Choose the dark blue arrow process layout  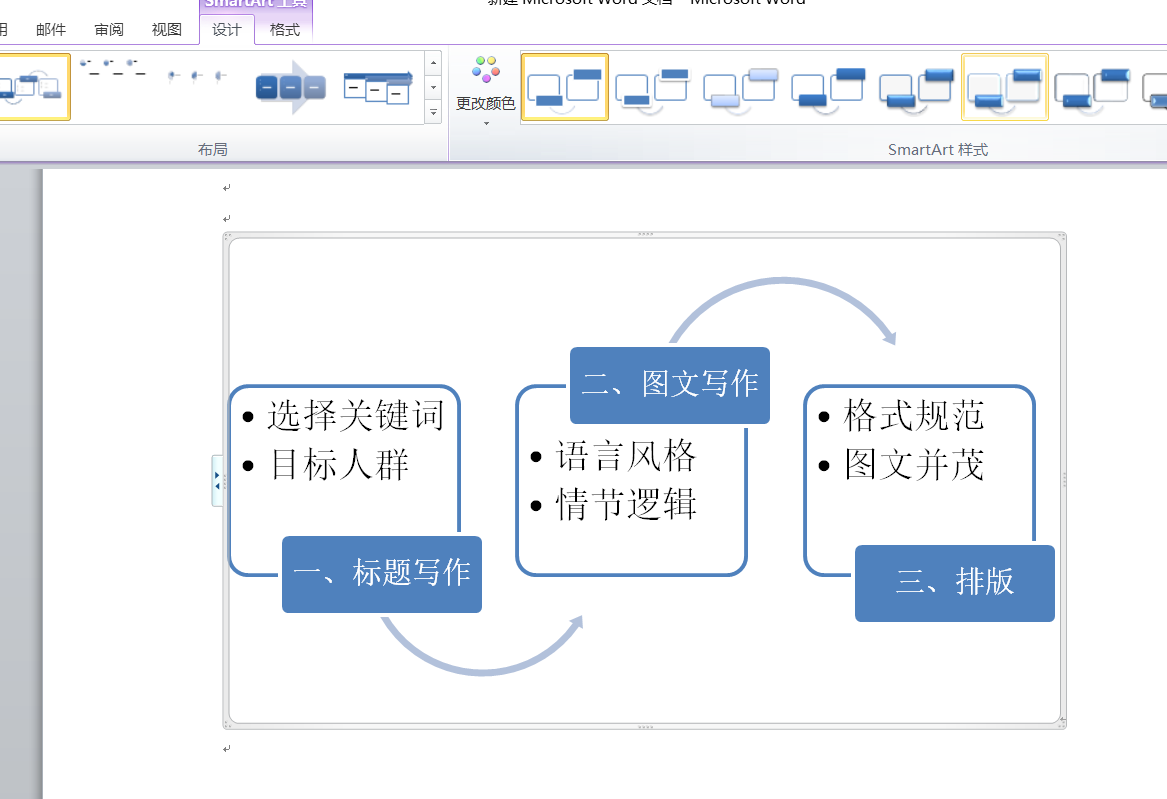click(292, 87)
